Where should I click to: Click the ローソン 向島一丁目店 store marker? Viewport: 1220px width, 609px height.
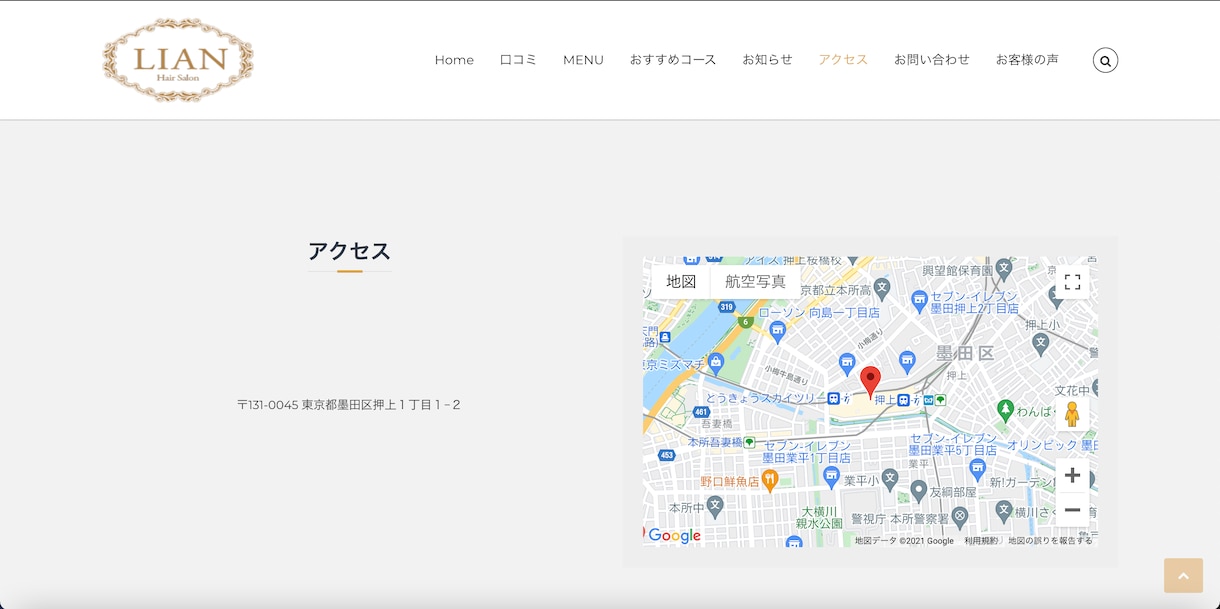(778, 330)
